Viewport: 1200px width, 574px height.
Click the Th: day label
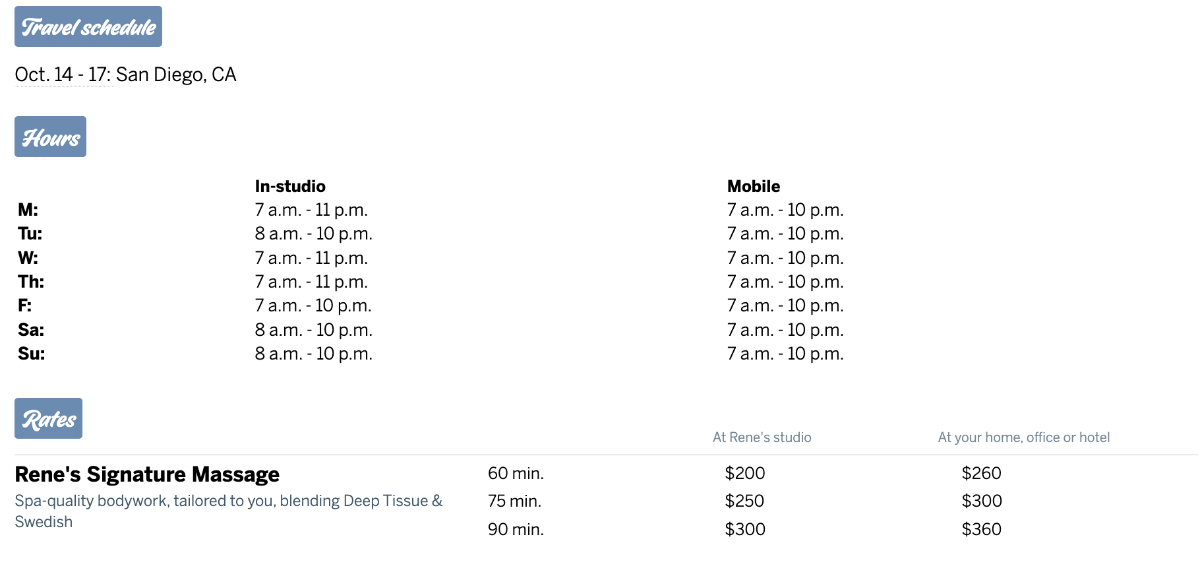[31, 282]
